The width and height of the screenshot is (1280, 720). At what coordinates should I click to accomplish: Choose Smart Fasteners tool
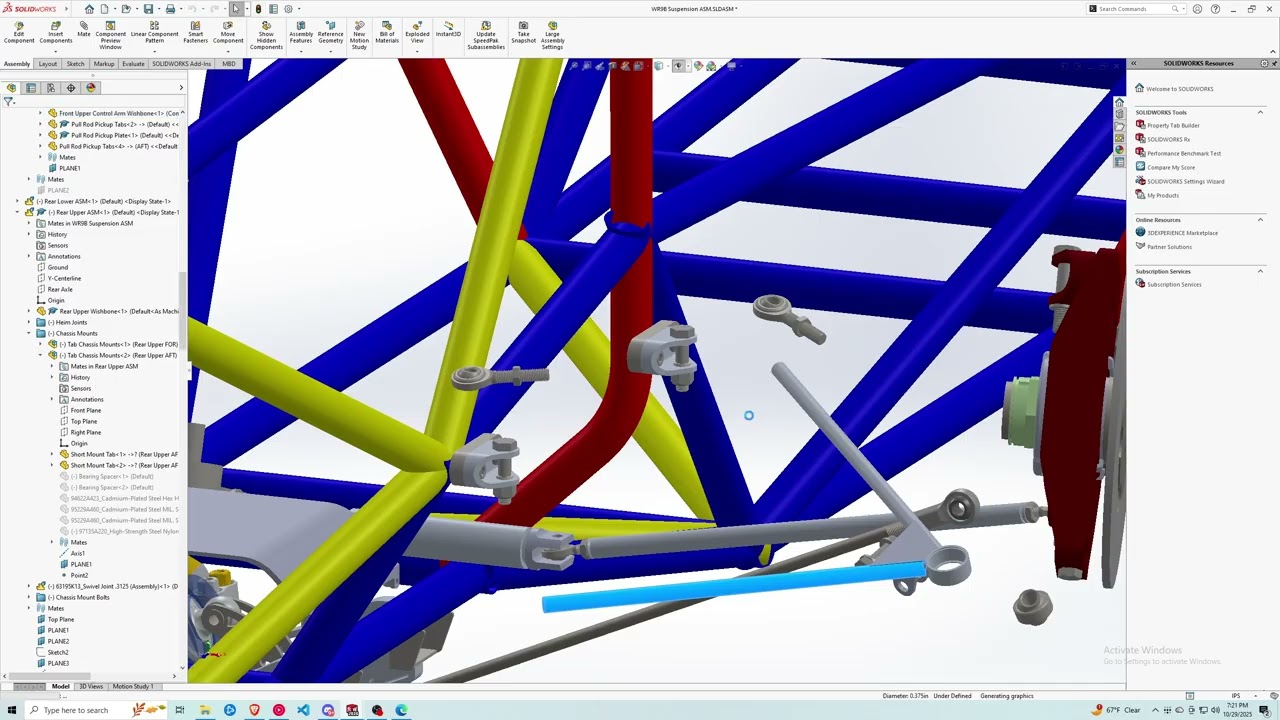[196, 33]
